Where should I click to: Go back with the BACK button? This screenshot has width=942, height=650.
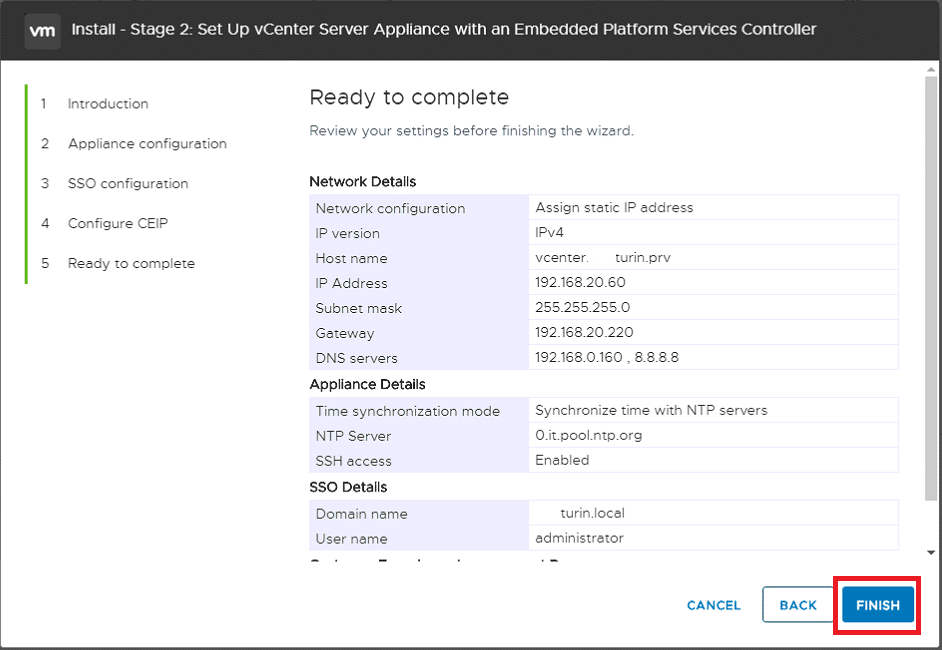coord(798,605)
